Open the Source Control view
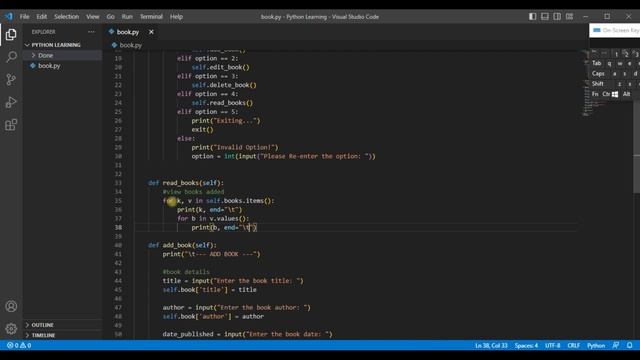640x360 pixels. pos(11,79)
